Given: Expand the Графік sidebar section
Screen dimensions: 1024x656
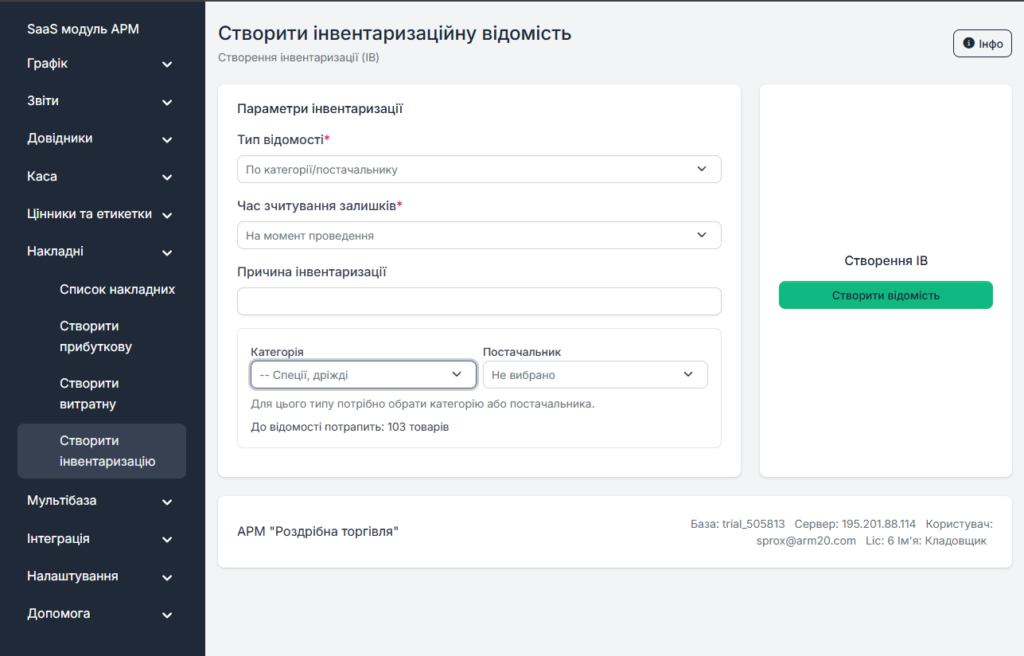Looking at the screenshot, I should (100, 64).
